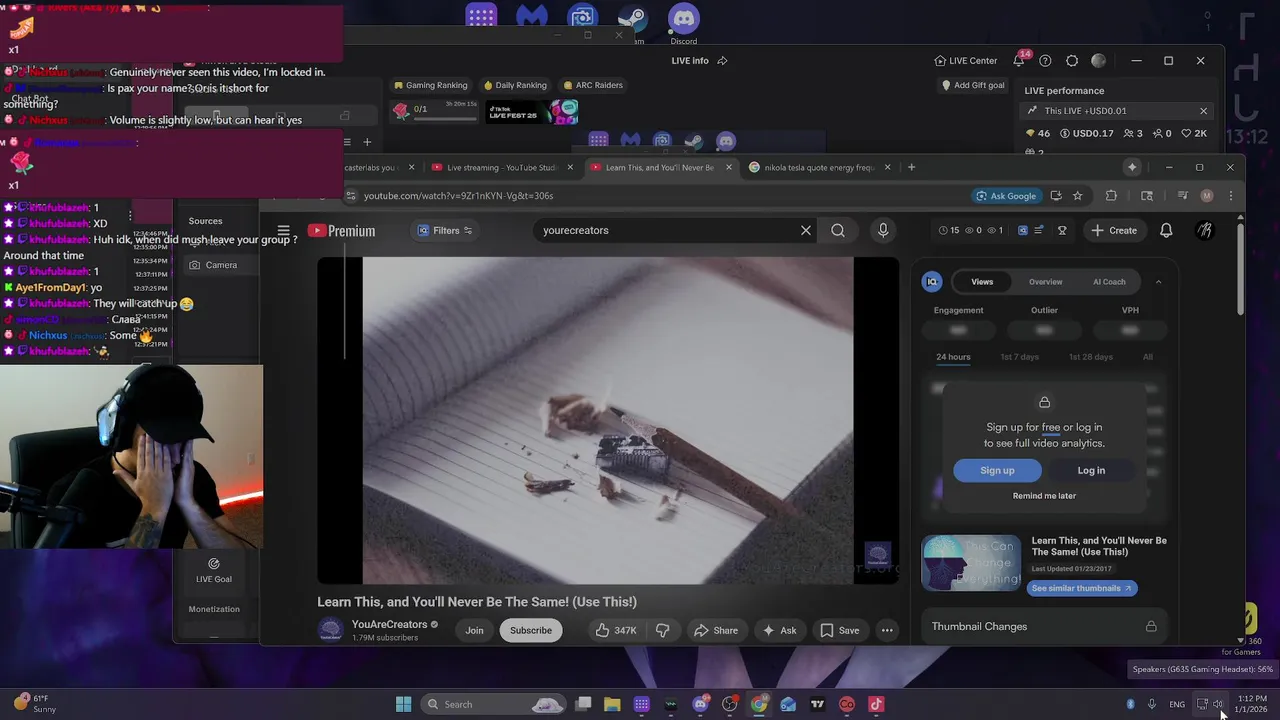Screen dimensions: 1280x720
Task: Expand locked Thumbnail Changes section
Action: point(1044,627)
